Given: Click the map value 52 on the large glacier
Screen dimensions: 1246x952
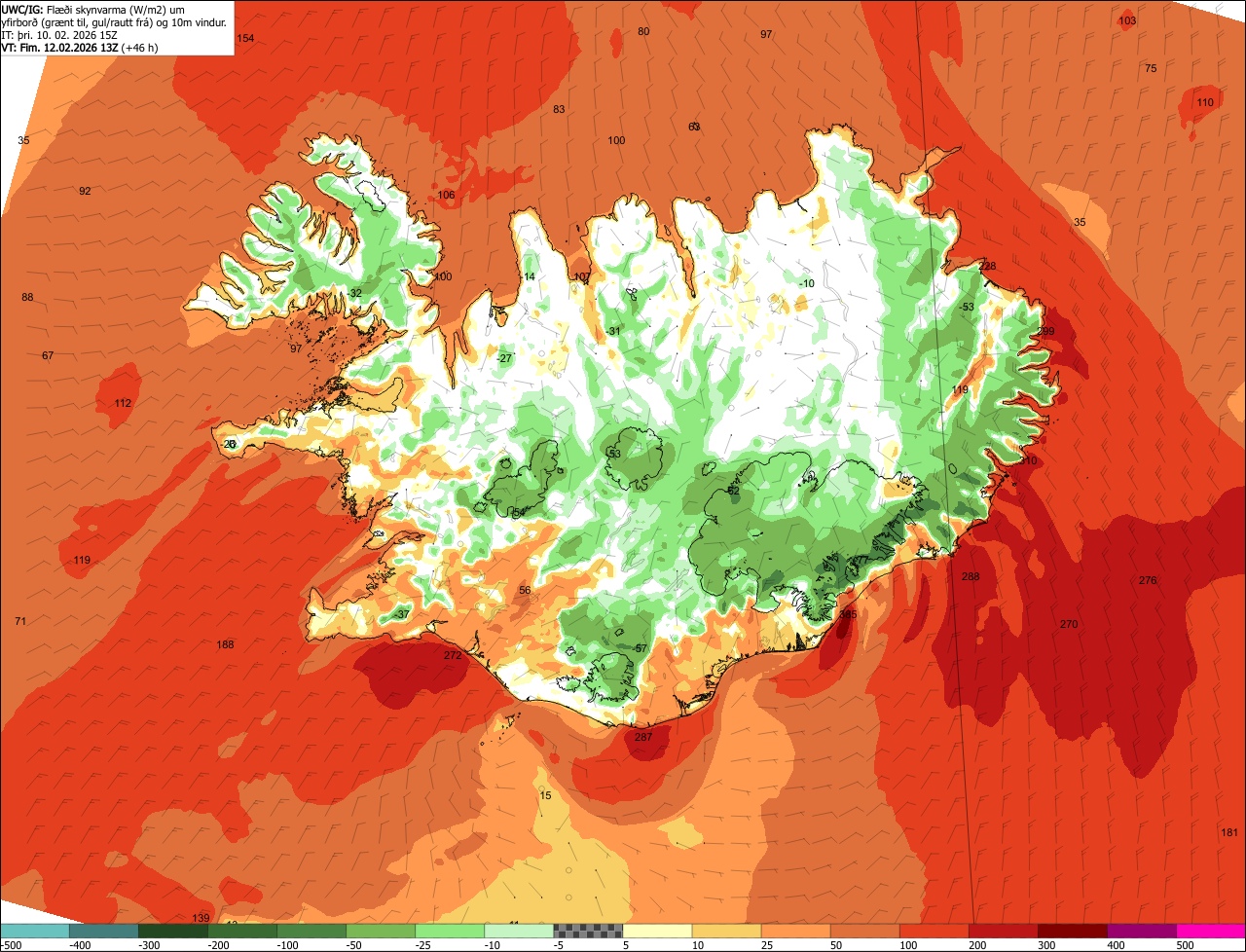Looking at the screenshot, I should click(x=733, y=491).
